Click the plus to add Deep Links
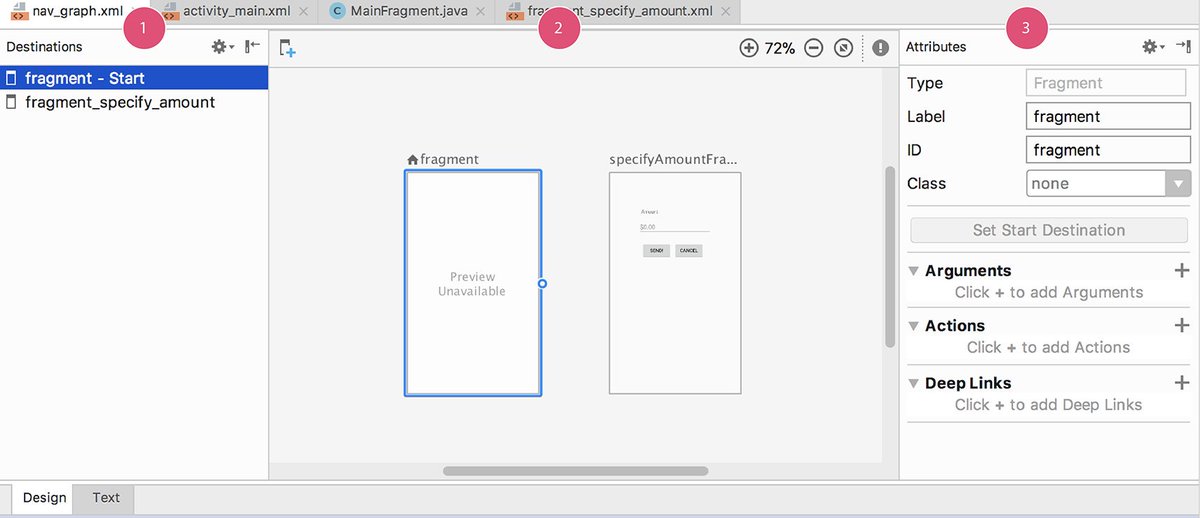The height and width of the screenshot is (518, 1200). [x=1182, y=383]
